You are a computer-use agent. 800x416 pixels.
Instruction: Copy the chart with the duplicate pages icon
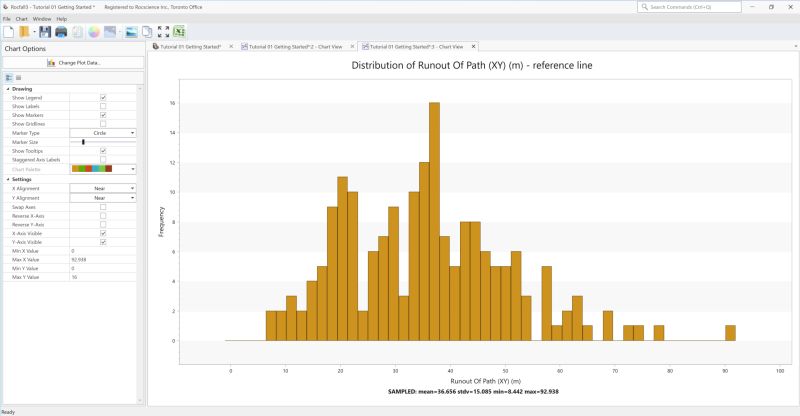coord(147,32)
